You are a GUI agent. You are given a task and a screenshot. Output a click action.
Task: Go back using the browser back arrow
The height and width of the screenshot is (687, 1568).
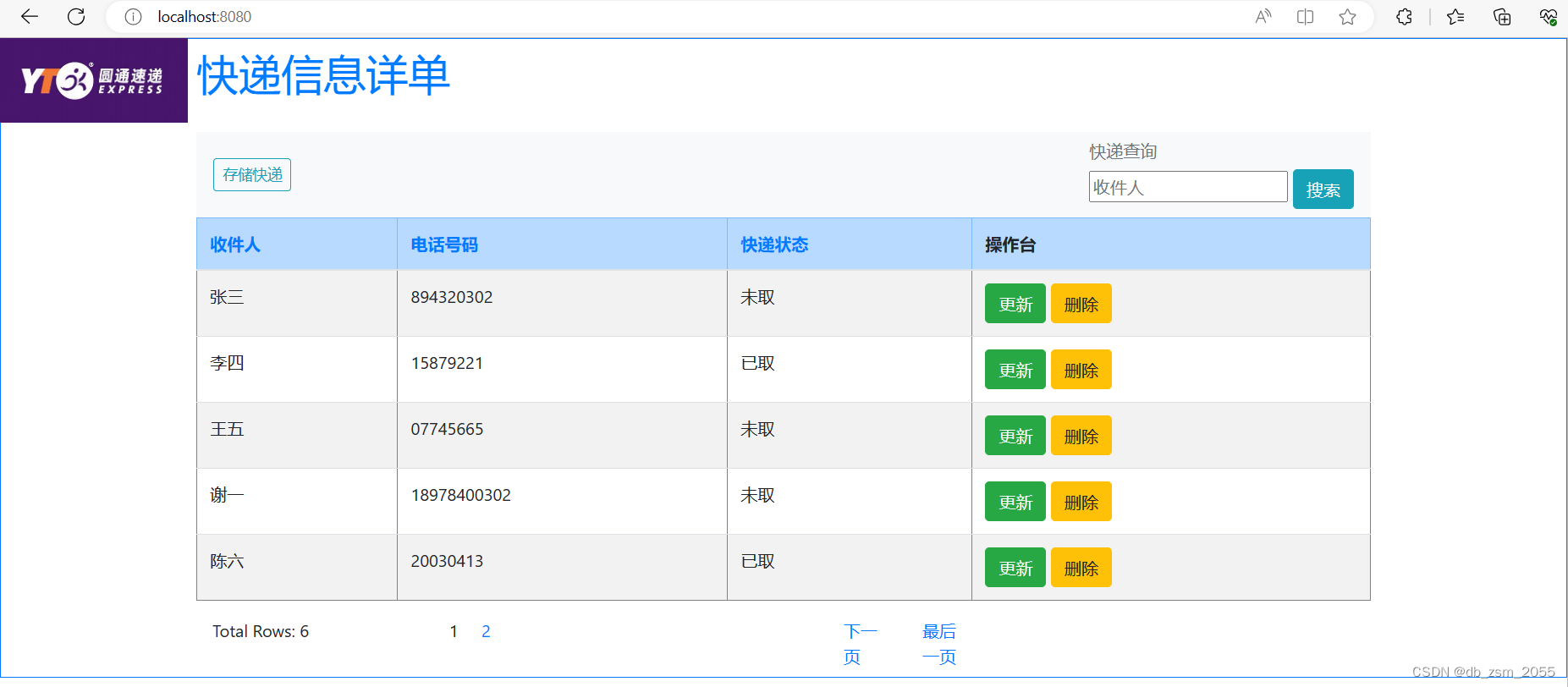coord(30,17)
